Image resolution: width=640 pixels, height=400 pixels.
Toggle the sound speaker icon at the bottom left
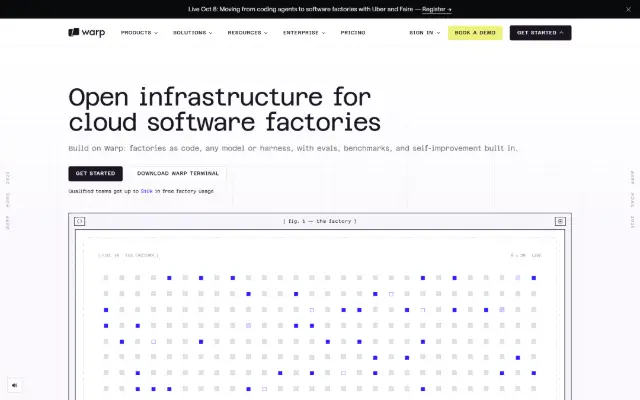coord(15,385)
